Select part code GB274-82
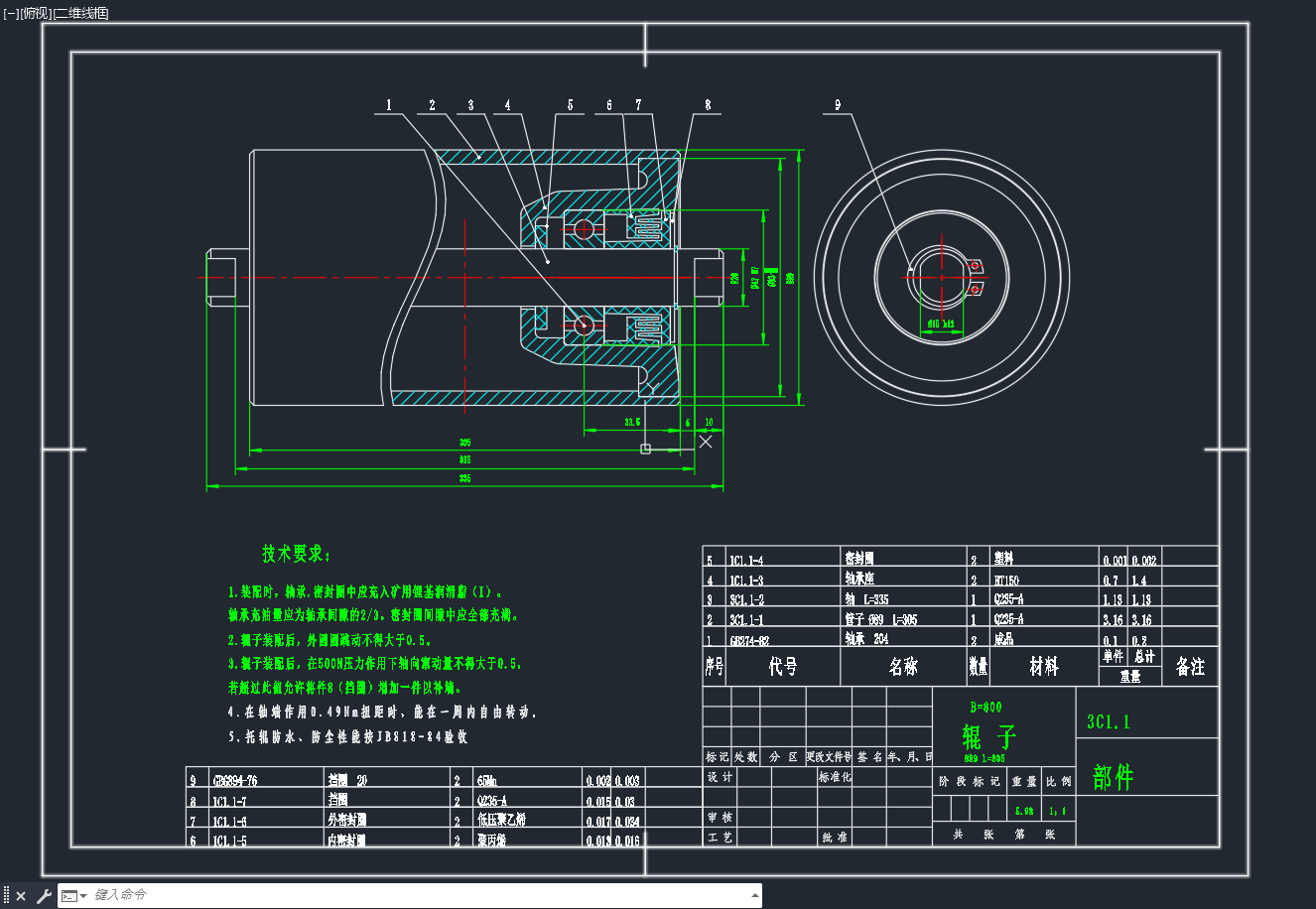 point(749,640)
